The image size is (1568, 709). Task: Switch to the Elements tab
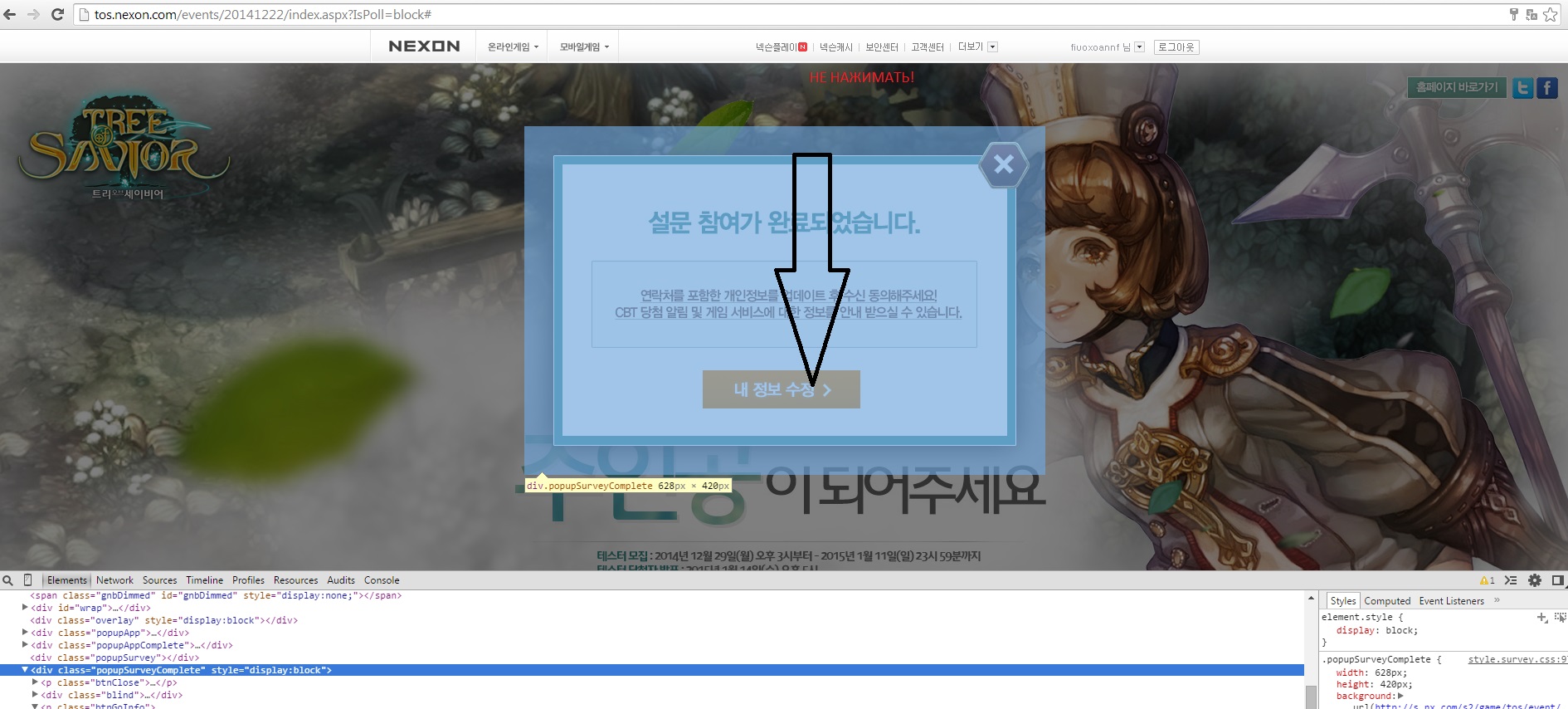tap(67, 580)
